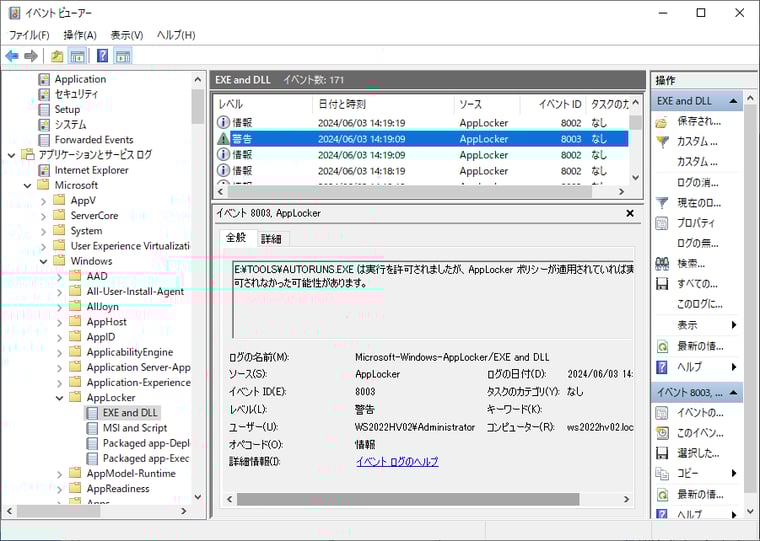Collapse the EXE and DLL actions section

point(733,101)
